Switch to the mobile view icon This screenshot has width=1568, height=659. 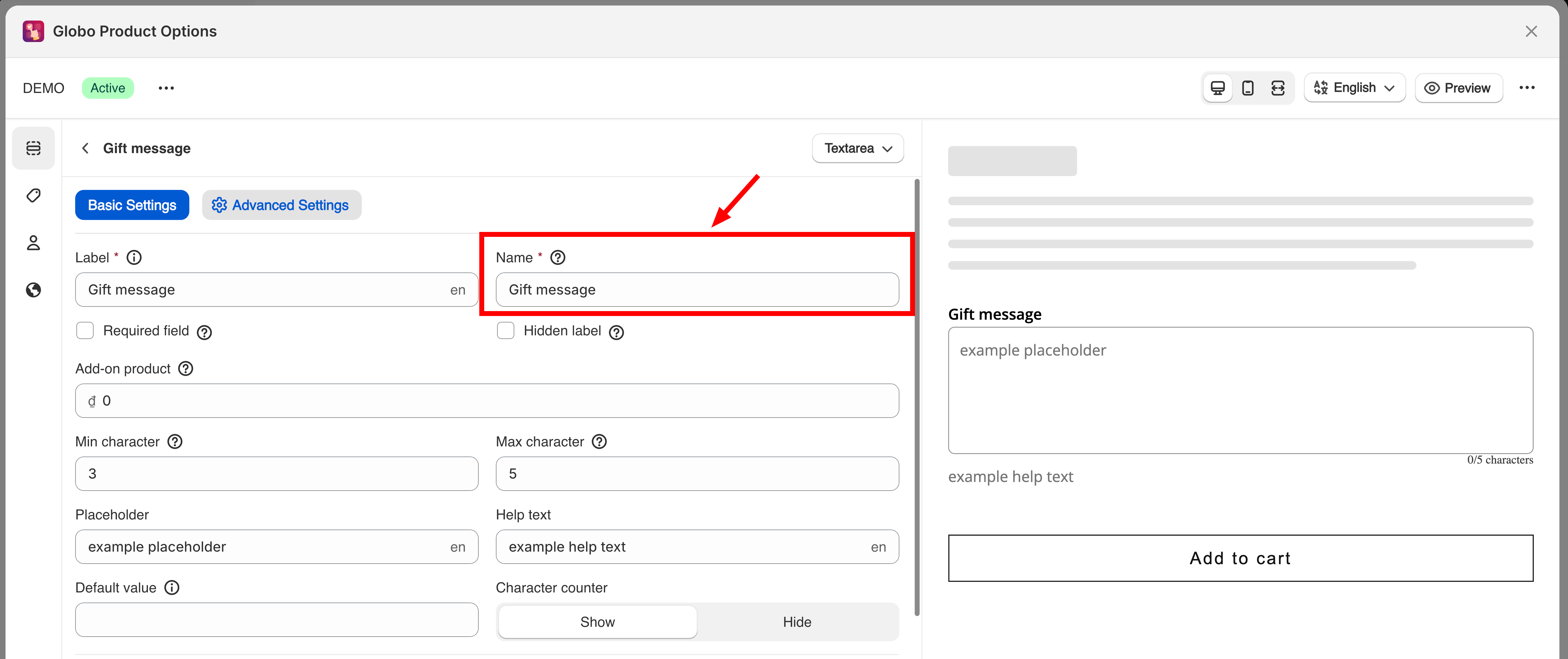click(1247, 88)
